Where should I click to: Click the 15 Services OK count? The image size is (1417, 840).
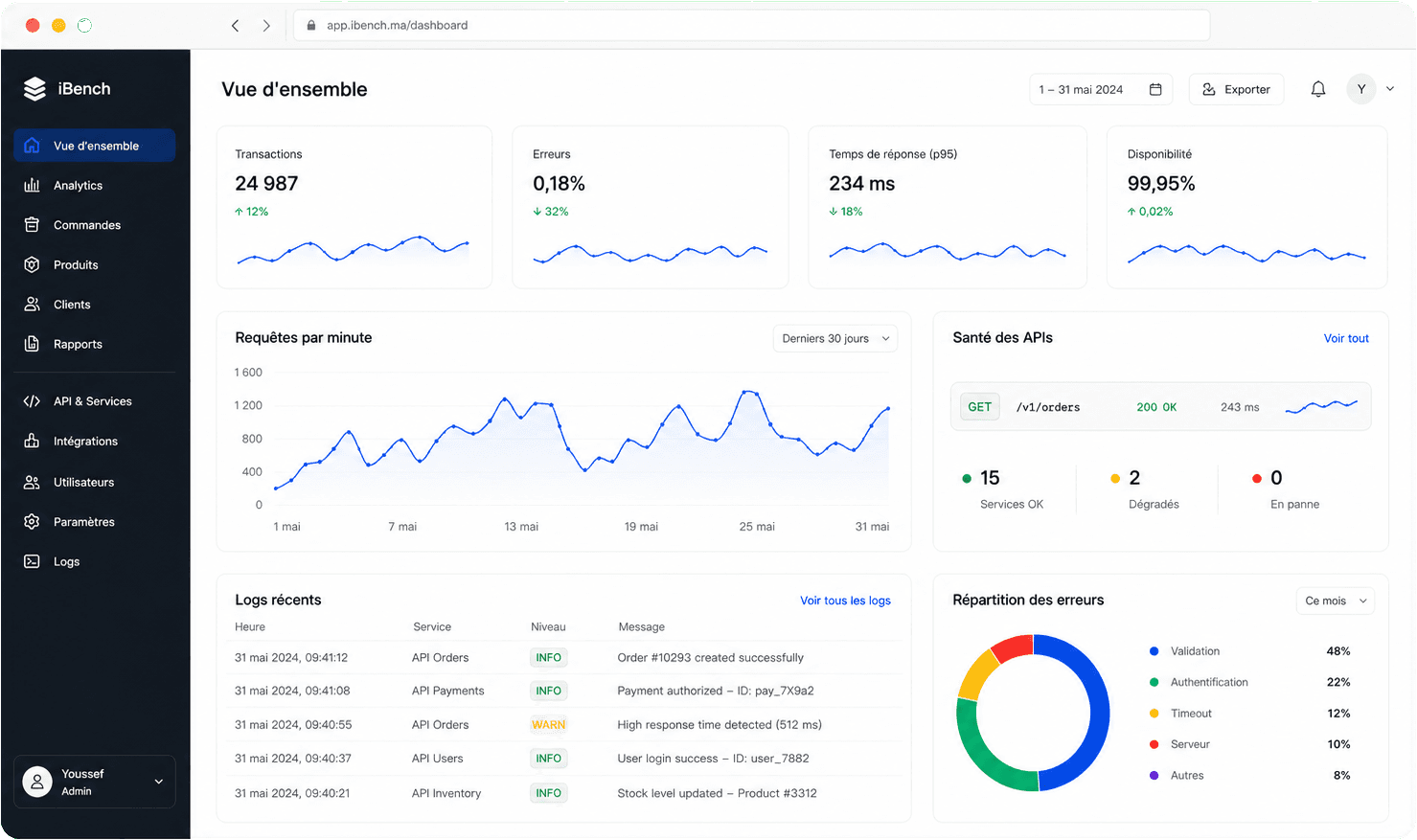click(990, 478)
